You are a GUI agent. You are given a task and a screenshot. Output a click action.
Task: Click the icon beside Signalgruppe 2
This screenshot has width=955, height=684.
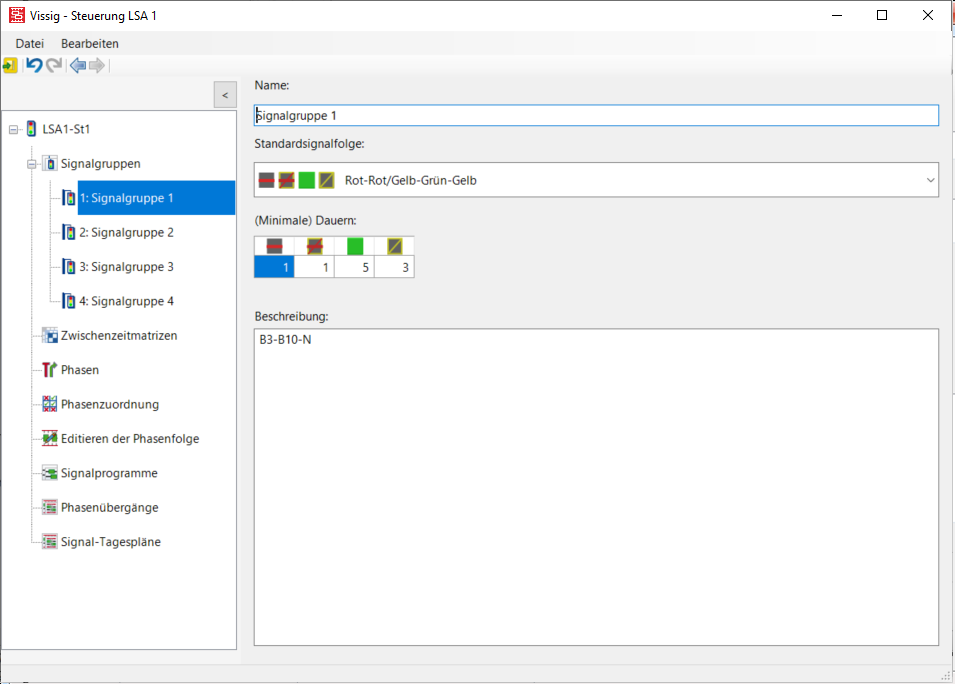69,232
